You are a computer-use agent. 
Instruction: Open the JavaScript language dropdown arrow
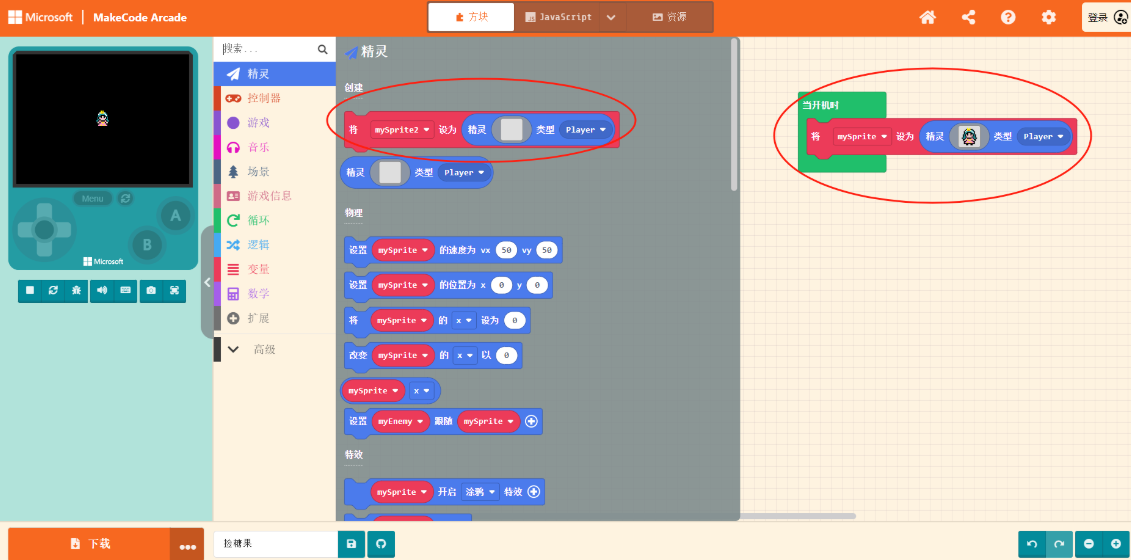click(x=611, y=17)
